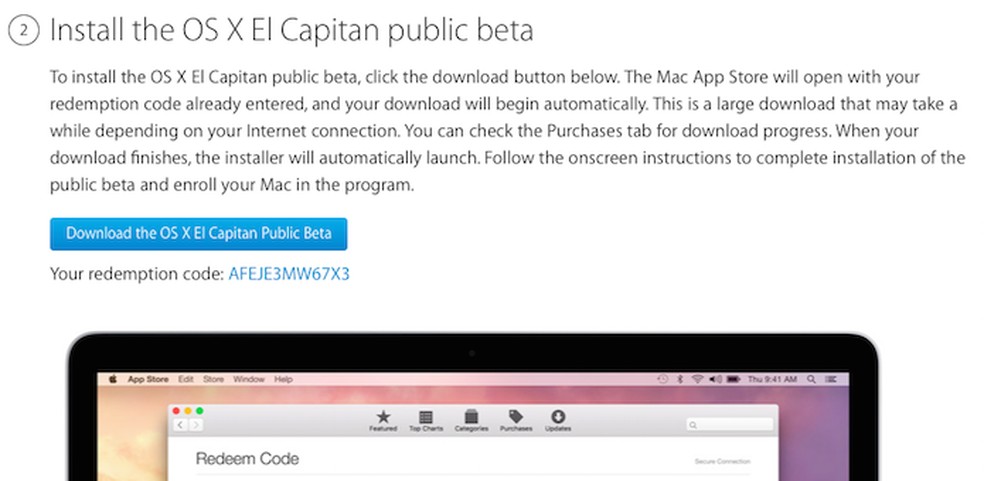
Task: Click Download the OS X El Capitan Public Beta button
Action: (198, 234)
